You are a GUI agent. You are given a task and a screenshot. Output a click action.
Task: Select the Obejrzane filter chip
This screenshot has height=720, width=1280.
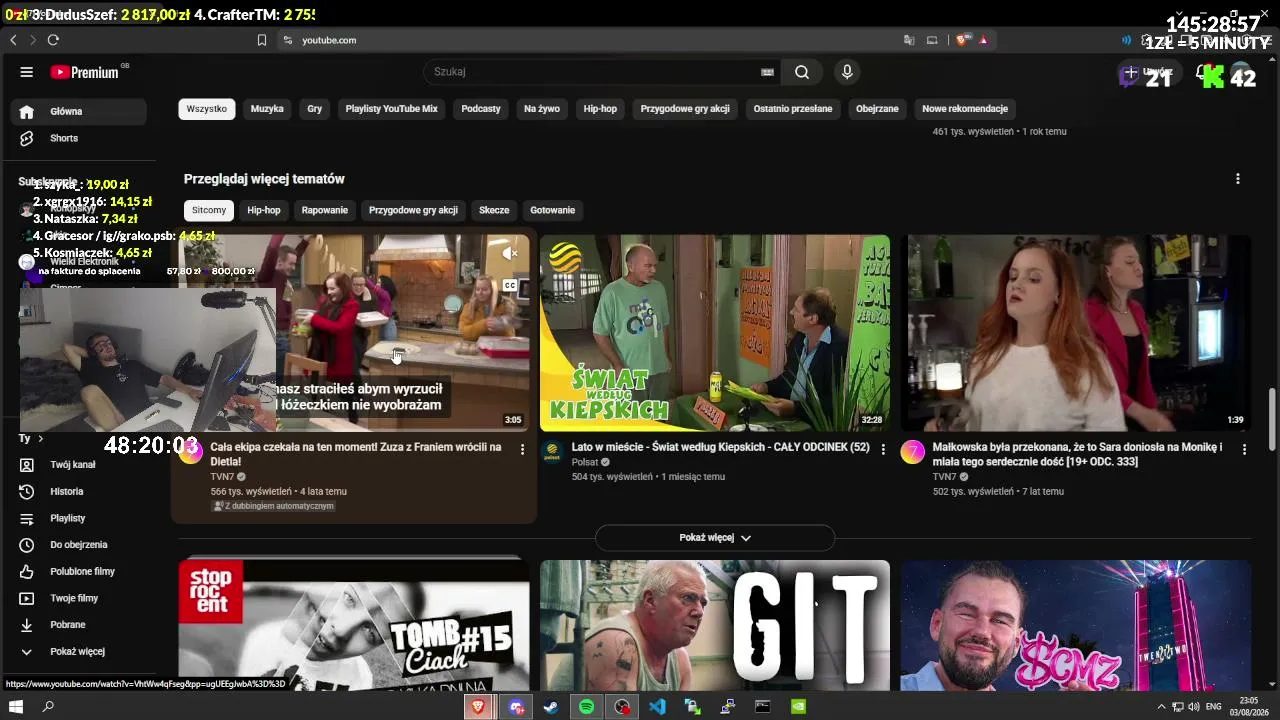pyautogui.click(x=877, y=109)
